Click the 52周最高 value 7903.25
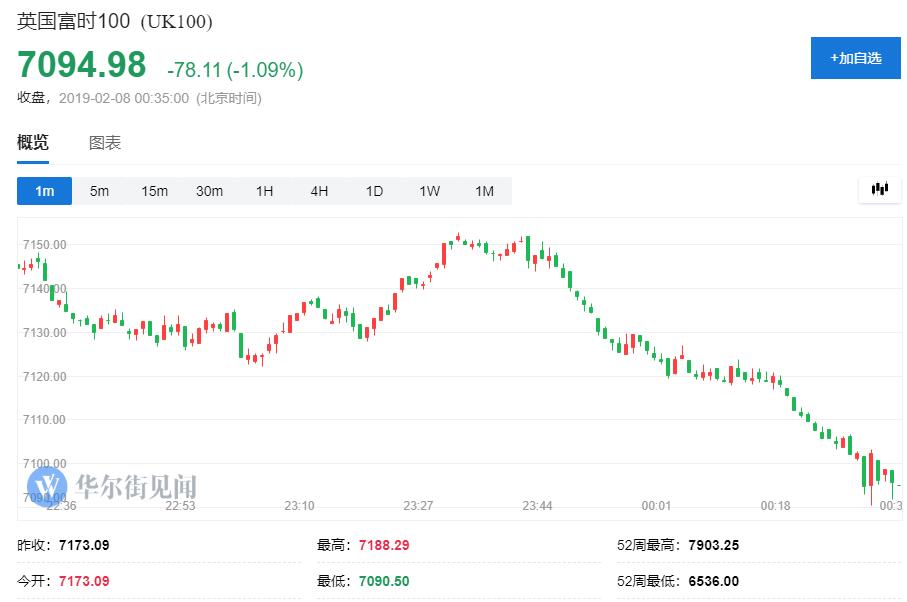This screenshot has height=602, width=907. [x=714, y=546]
